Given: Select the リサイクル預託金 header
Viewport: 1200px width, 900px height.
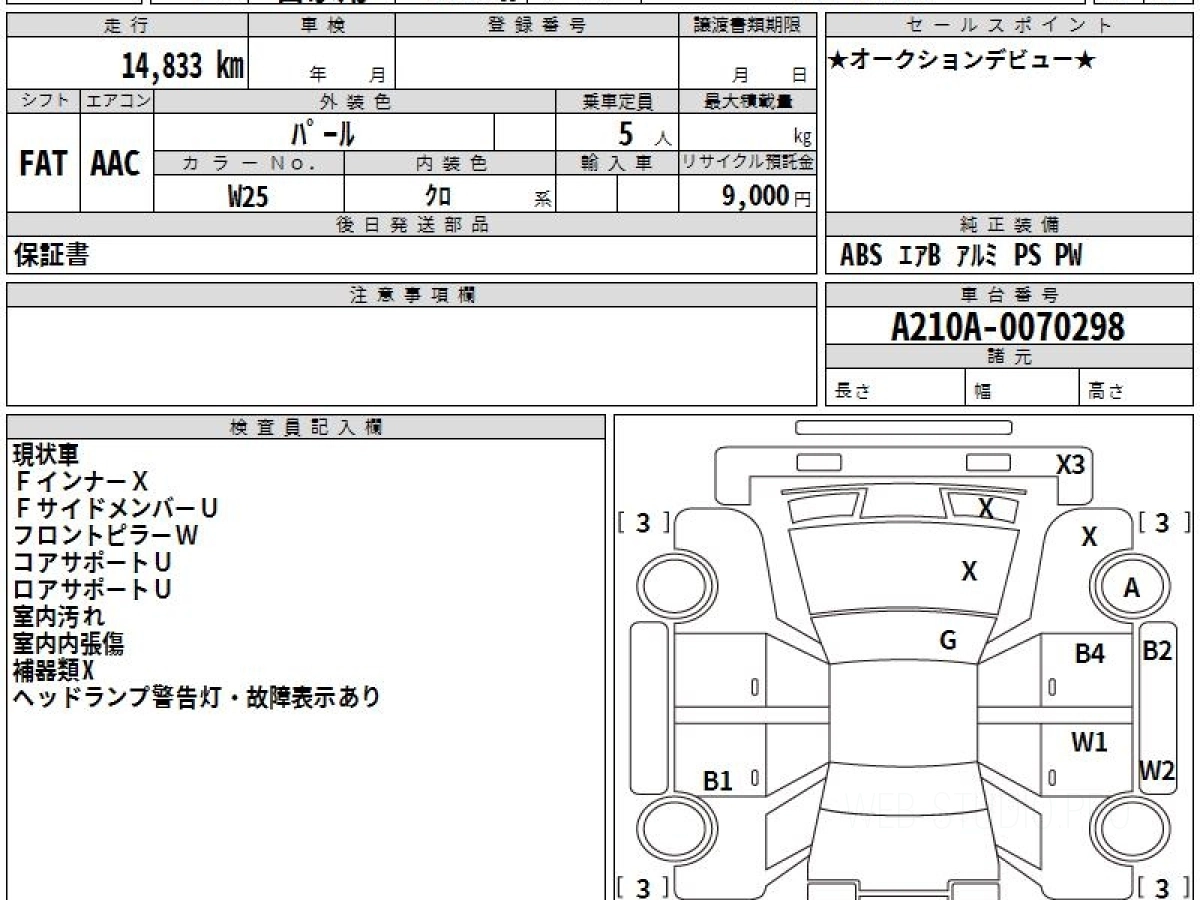Looking at the screenshot, I should pyautogui.click(x=748, y=163).
